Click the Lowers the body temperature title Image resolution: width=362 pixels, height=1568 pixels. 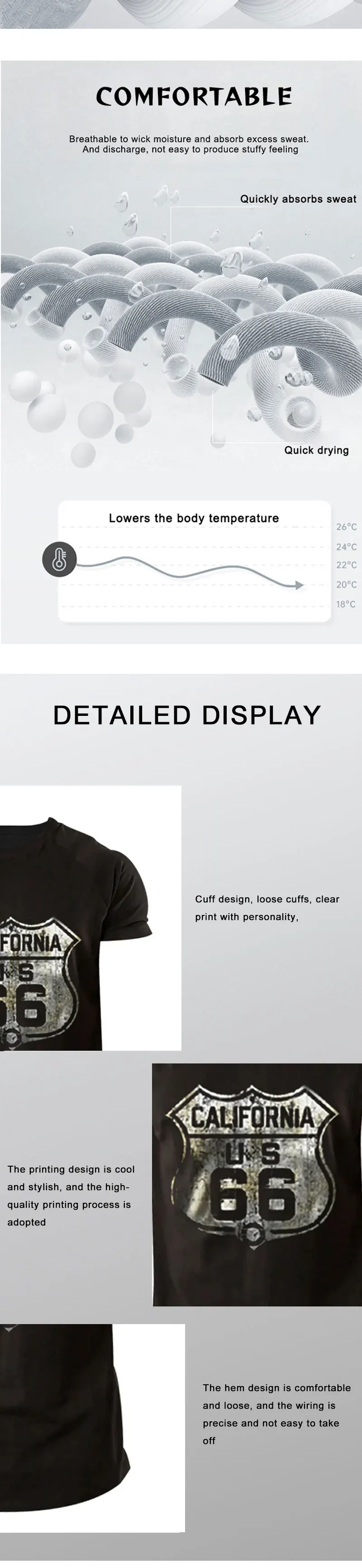click(x=194, y=518)
